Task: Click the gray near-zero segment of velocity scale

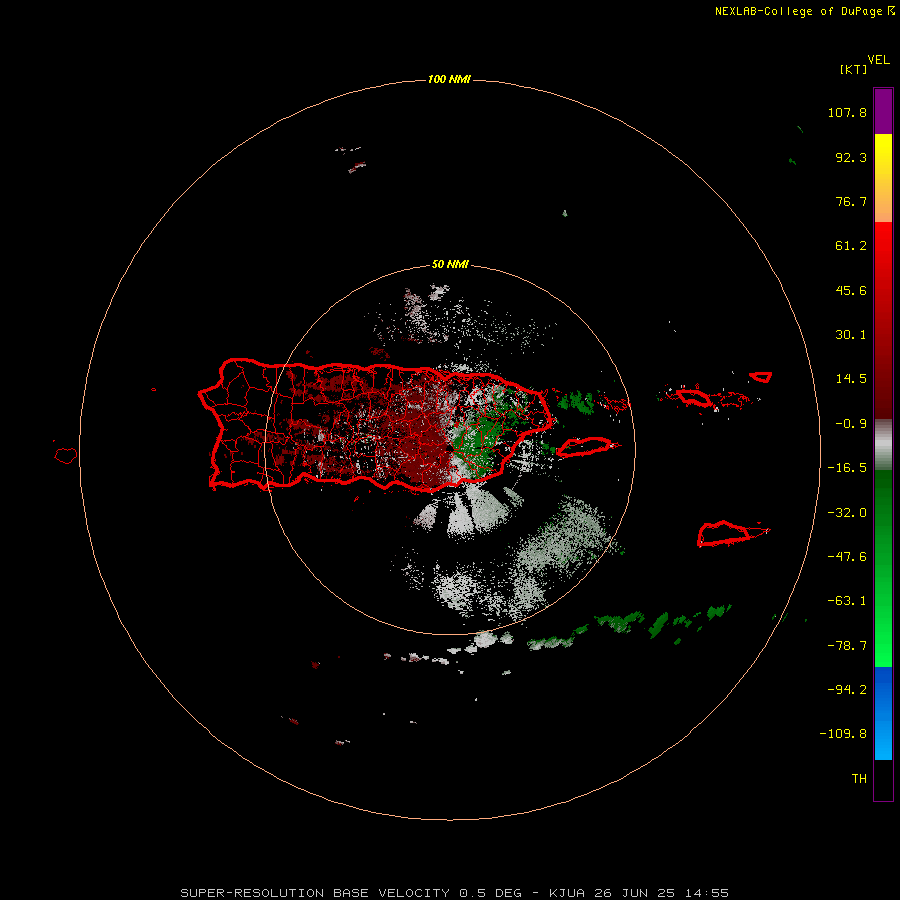Action: pos(883,445)
